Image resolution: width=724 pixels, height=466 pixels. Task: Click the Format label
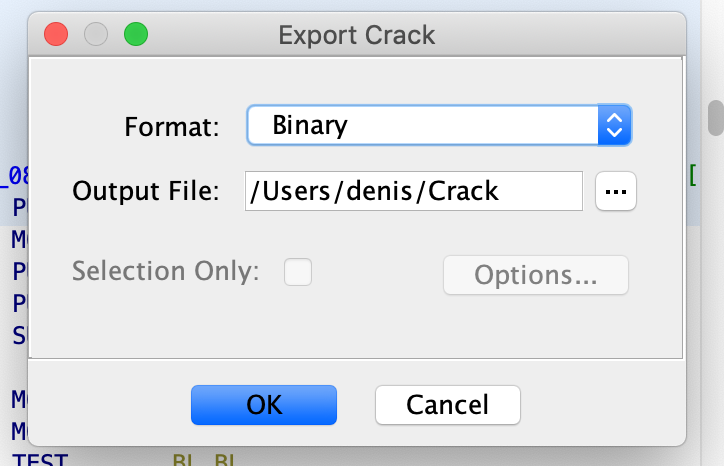[172, 127]
